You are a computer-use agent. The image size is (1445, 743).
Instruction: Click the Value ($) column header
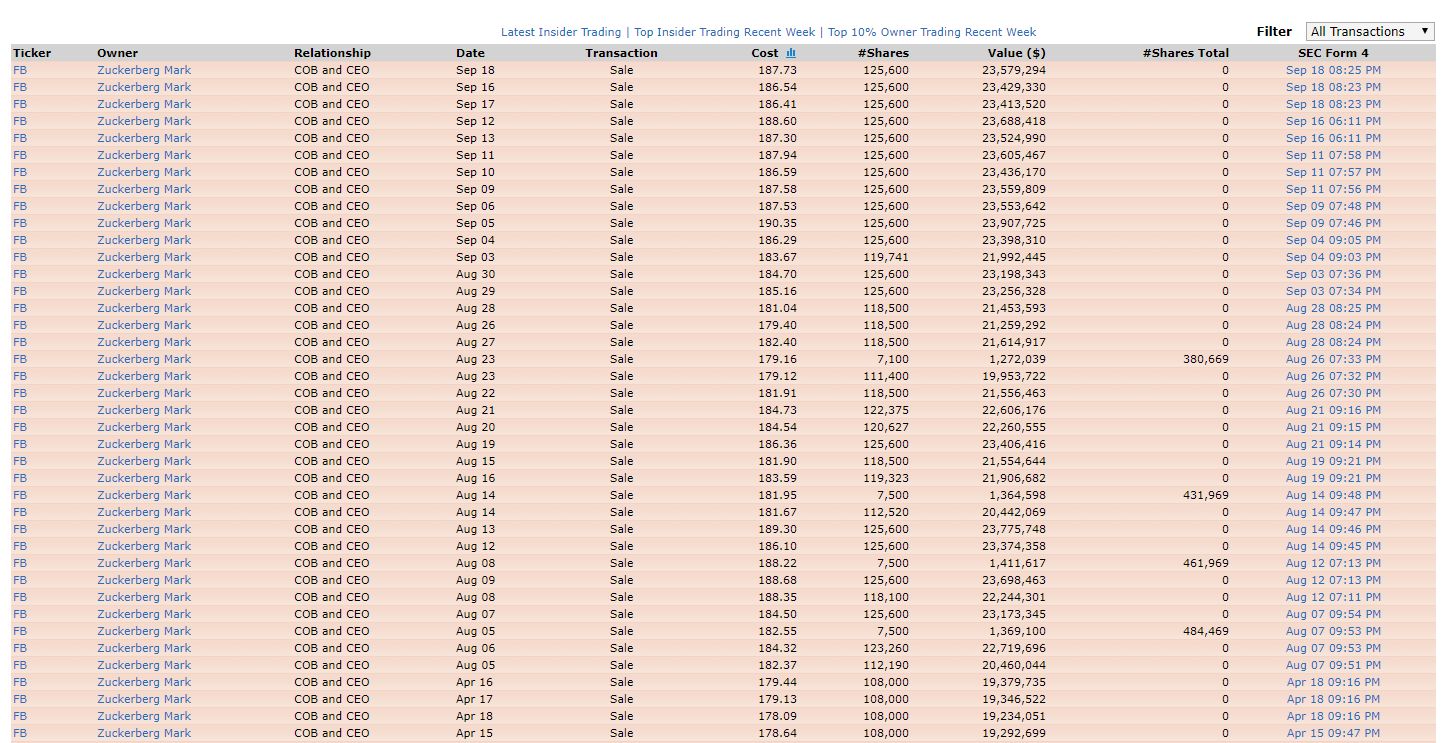click(x=1016, y=53)
